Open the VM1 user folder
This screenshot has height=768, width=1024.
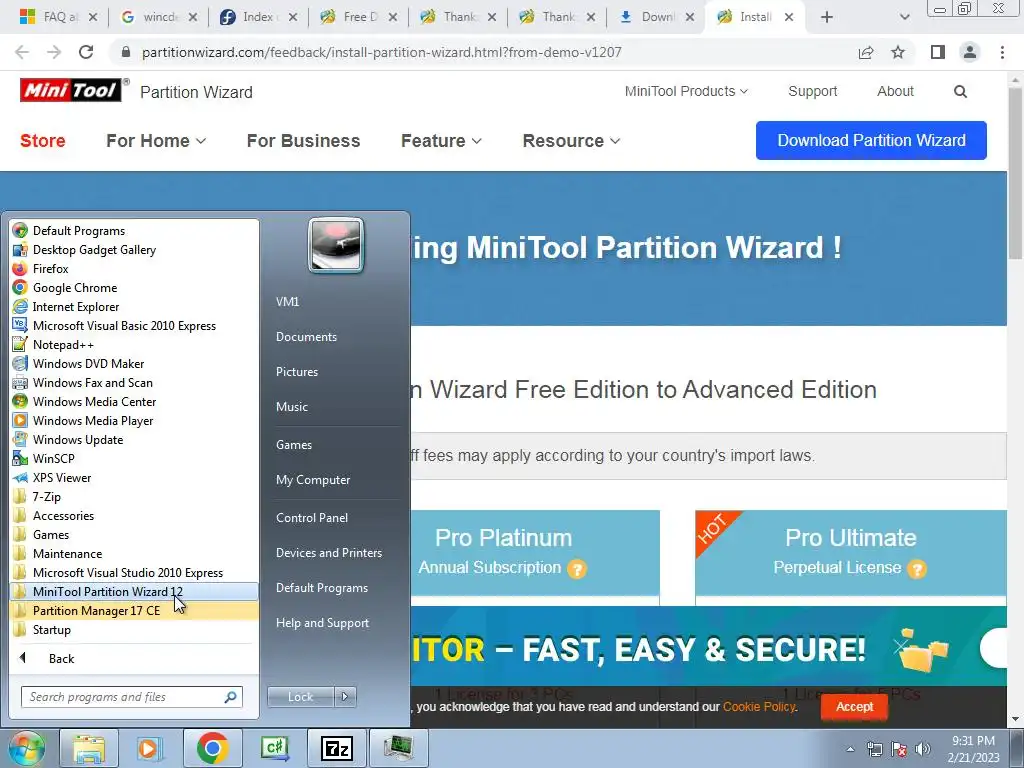[287, 302]
